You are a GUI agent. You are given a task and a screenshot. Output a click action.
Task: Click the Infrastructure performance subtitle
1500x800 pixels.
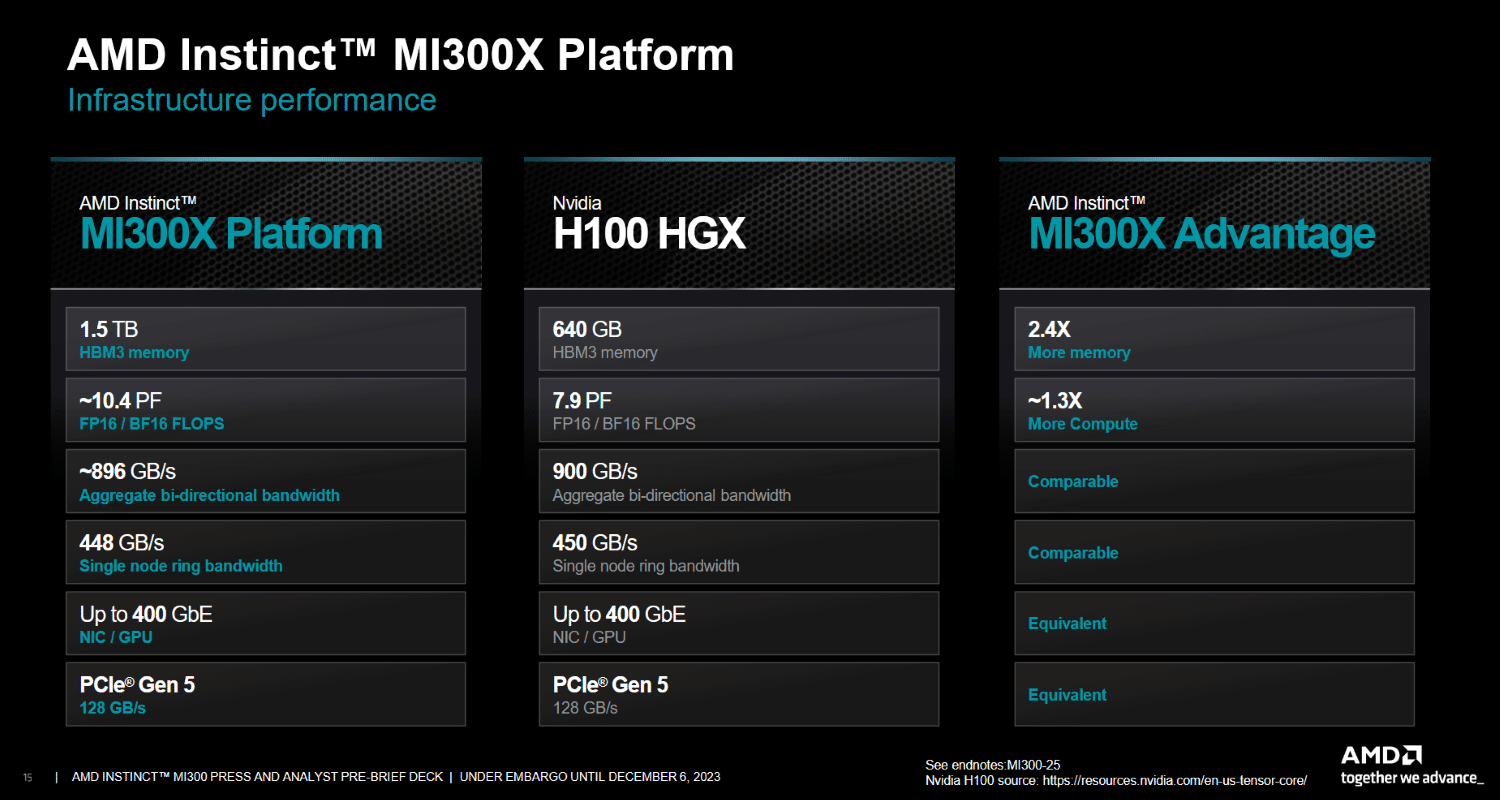(x=251, y=100)
